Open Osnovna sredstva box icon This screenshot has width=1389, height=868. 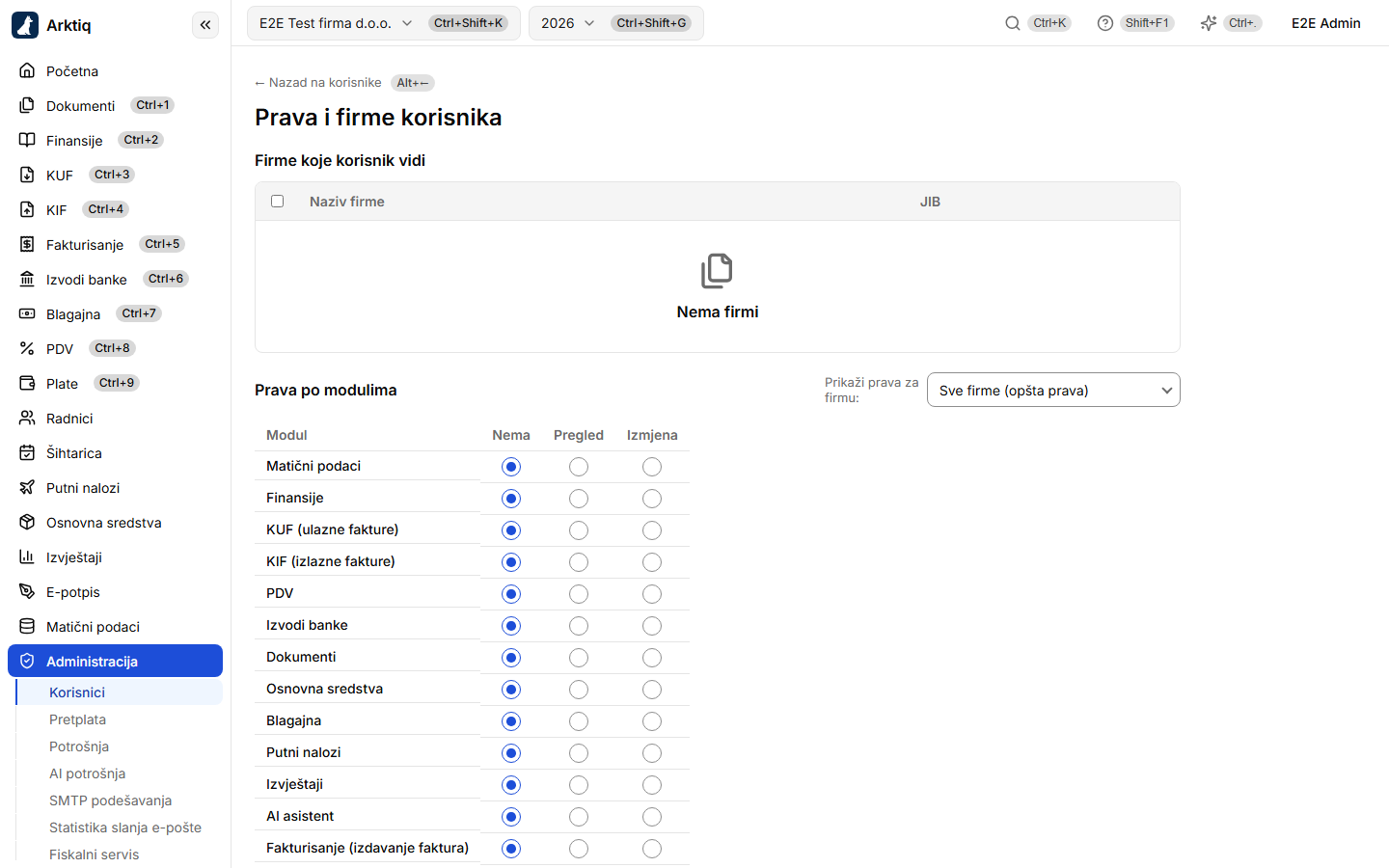coord(27,522)
